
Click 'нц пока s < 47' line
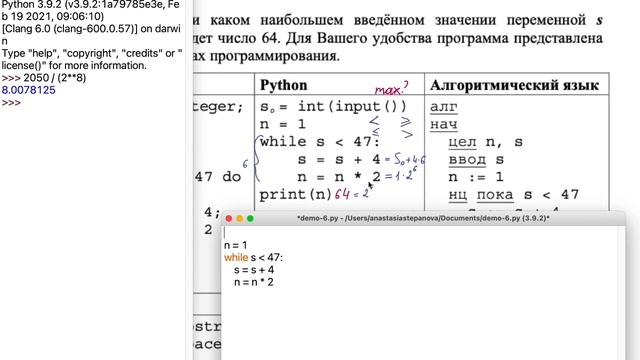point(513,195)
